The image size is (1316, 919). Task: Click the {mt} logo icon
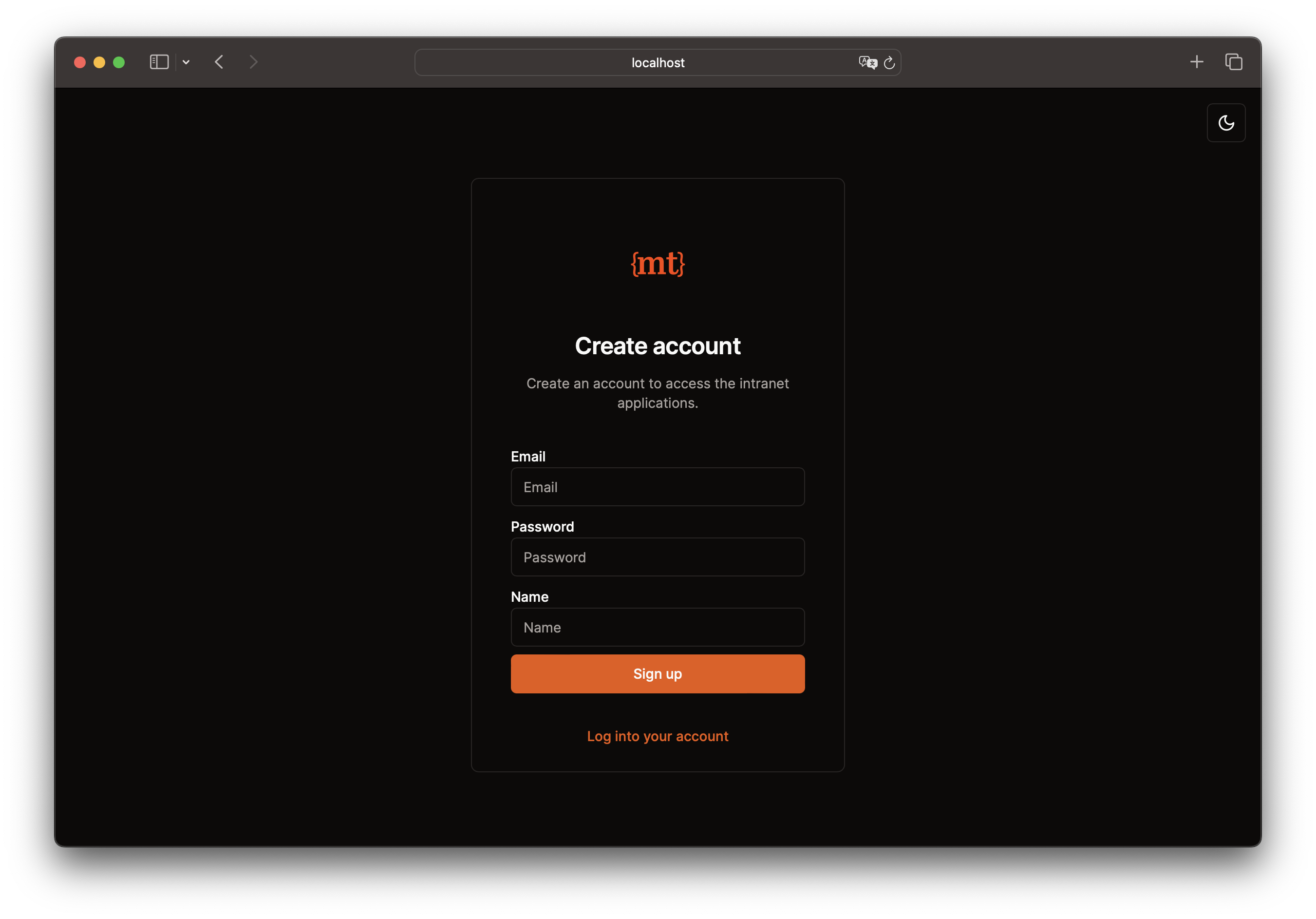click(658, 263)
